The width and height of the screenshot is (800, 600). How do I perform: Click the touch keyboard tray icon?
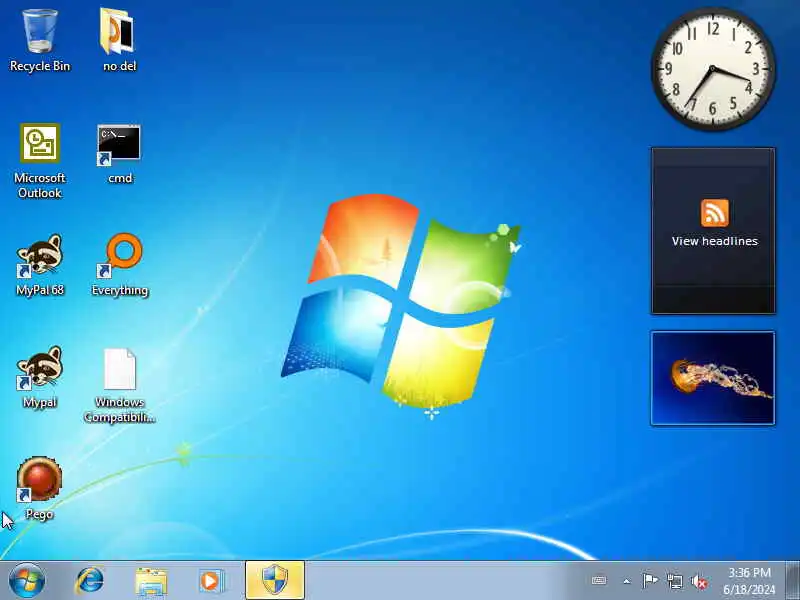(599, 581)
